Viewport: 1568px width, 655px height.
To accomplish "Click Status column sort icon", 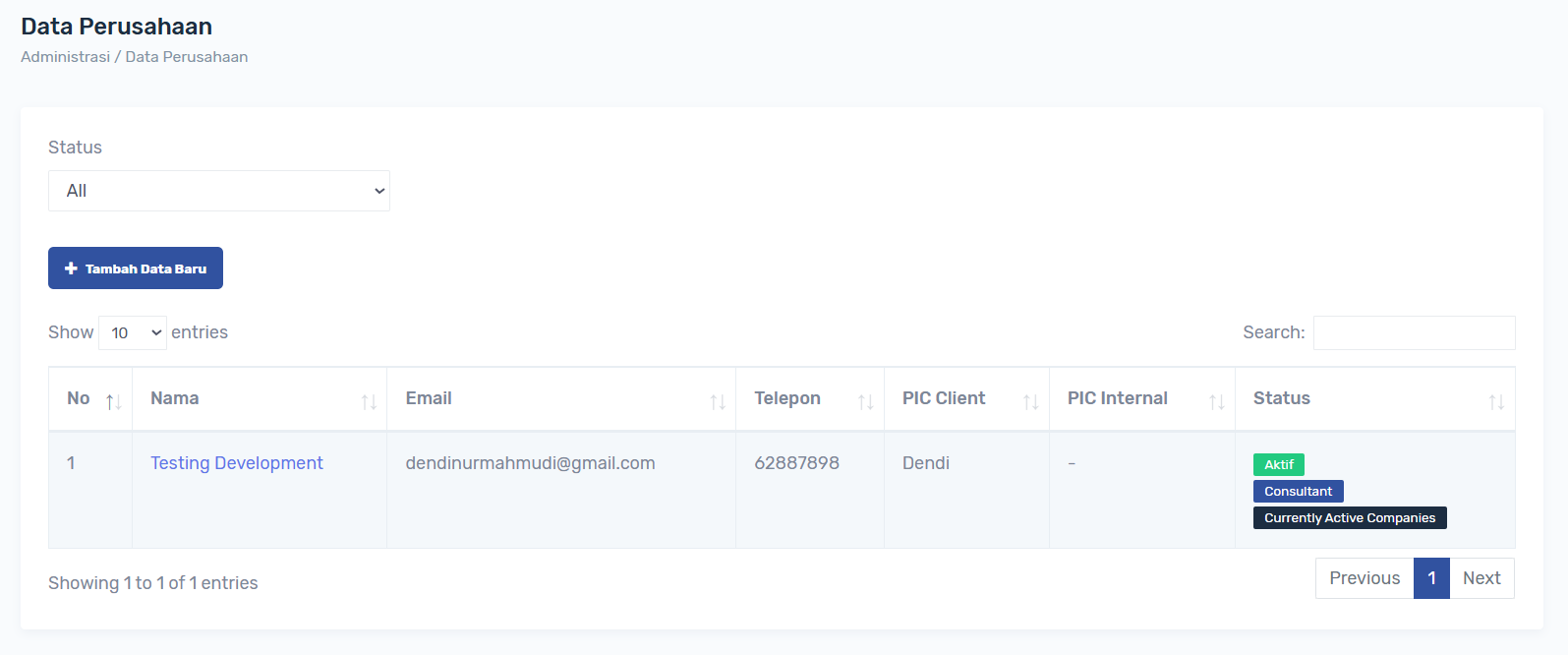I will click(x=1496, y=401).
